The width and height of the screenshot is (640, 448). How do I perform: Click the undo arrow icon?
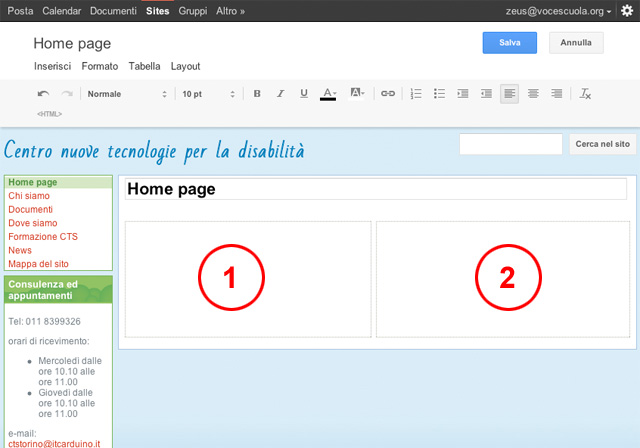pyautogui.click(x=43, y=94)
